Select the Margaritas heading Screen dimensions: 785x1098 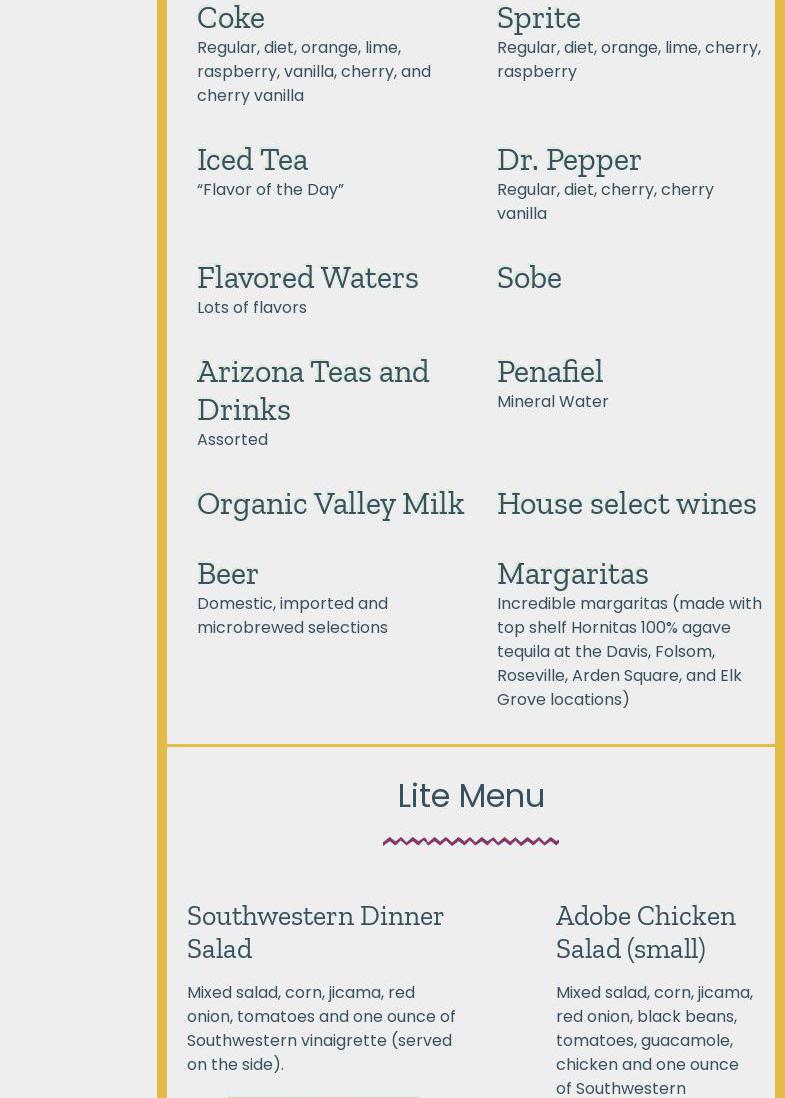coord(572,573)
